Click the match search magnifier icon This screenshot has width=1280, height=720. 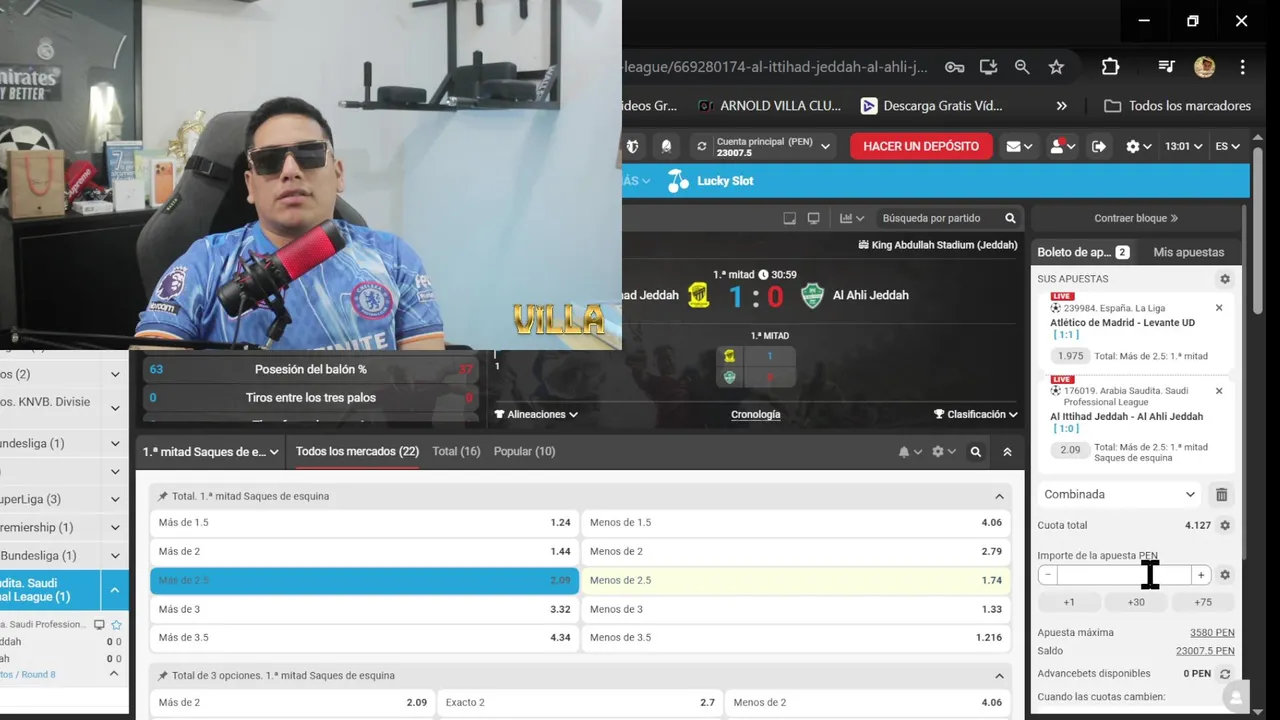coord(1010,218)
